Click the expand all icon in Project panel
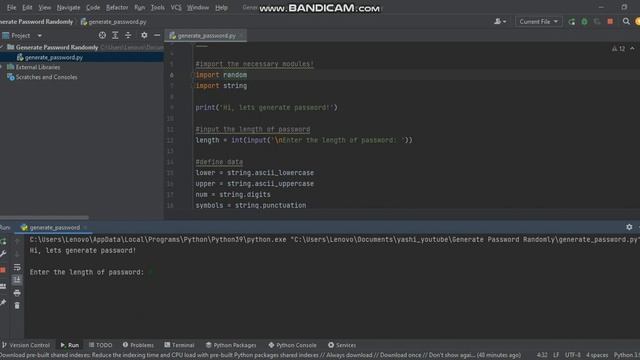 [x=115, y=36]
